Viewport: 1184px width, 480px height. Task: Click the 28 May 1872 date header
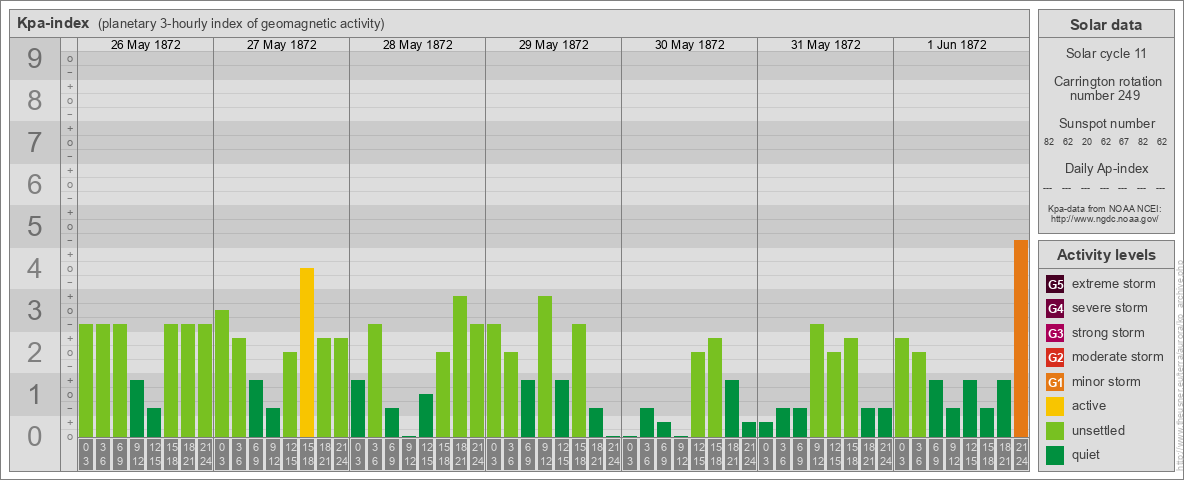point(418,45)
